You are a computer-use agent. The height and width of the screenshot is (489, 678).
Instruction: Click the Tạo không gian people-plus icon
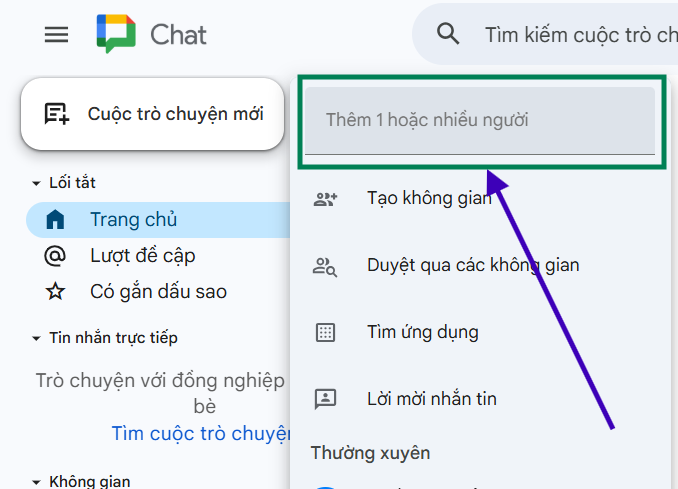325,198
